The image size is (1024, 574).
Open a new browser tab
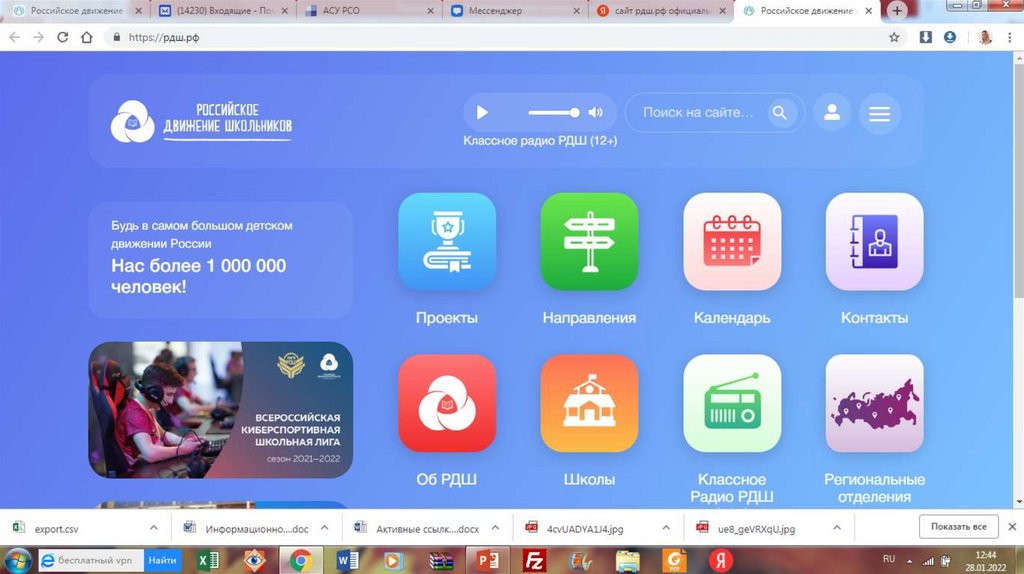pos(897,10)
